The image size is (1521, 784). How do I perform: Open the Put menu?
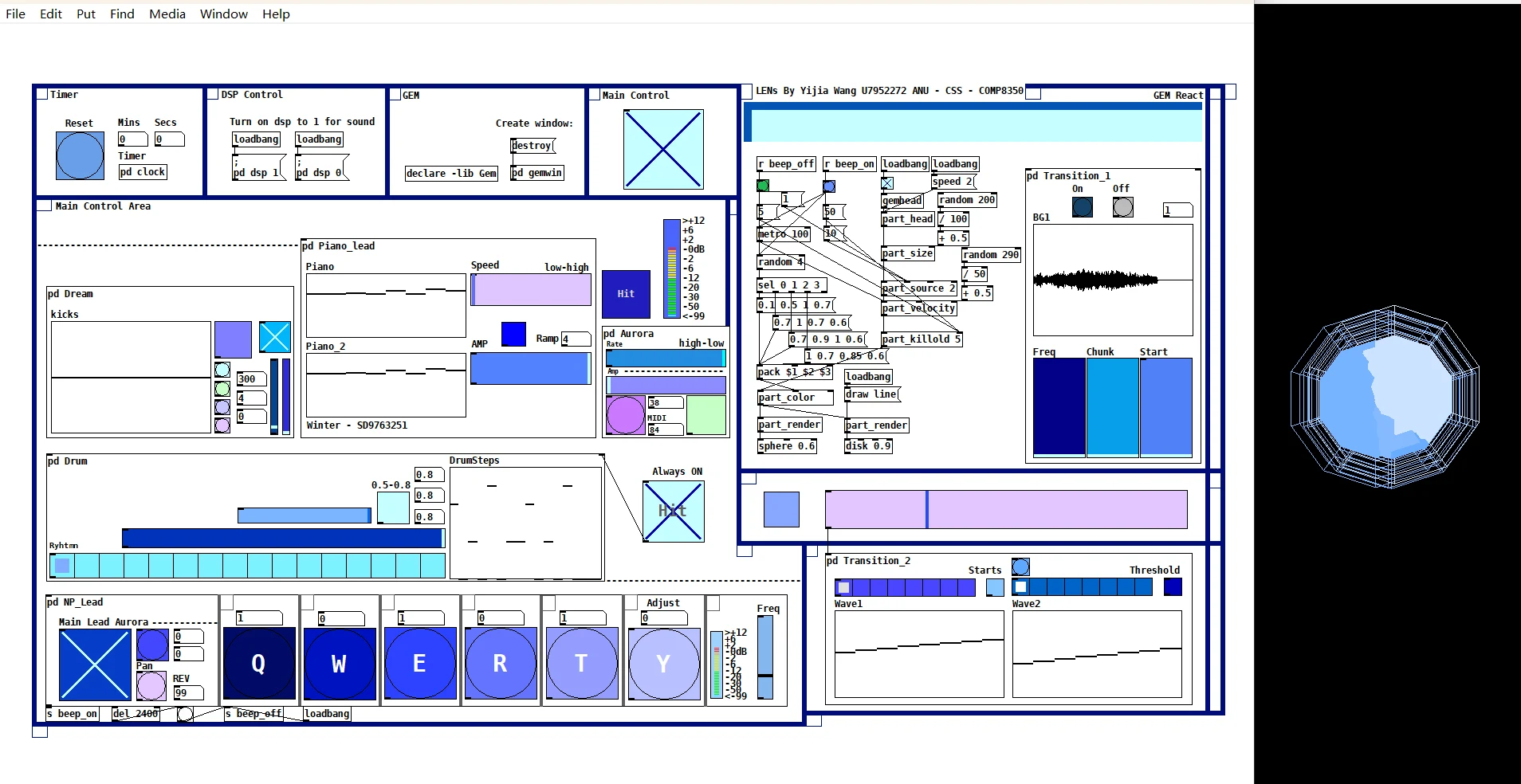(x=86, y=14)
